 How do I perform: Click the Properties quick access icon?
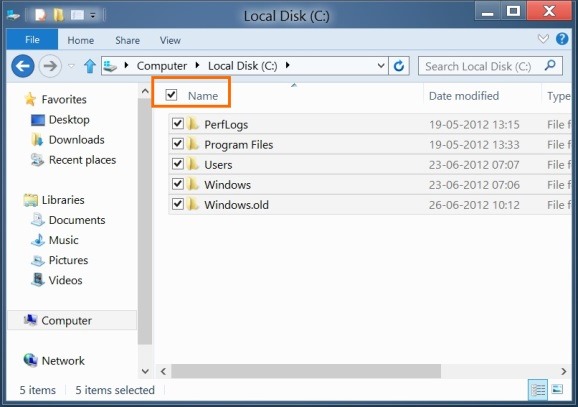(40, 15)
